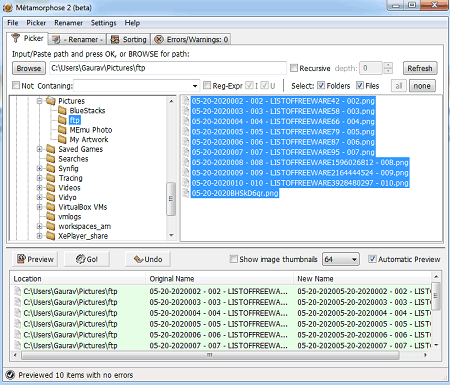This screenshot has height=385, width=450.
Task: Enable the Recursive checkbox
Action: coord(294,68)
